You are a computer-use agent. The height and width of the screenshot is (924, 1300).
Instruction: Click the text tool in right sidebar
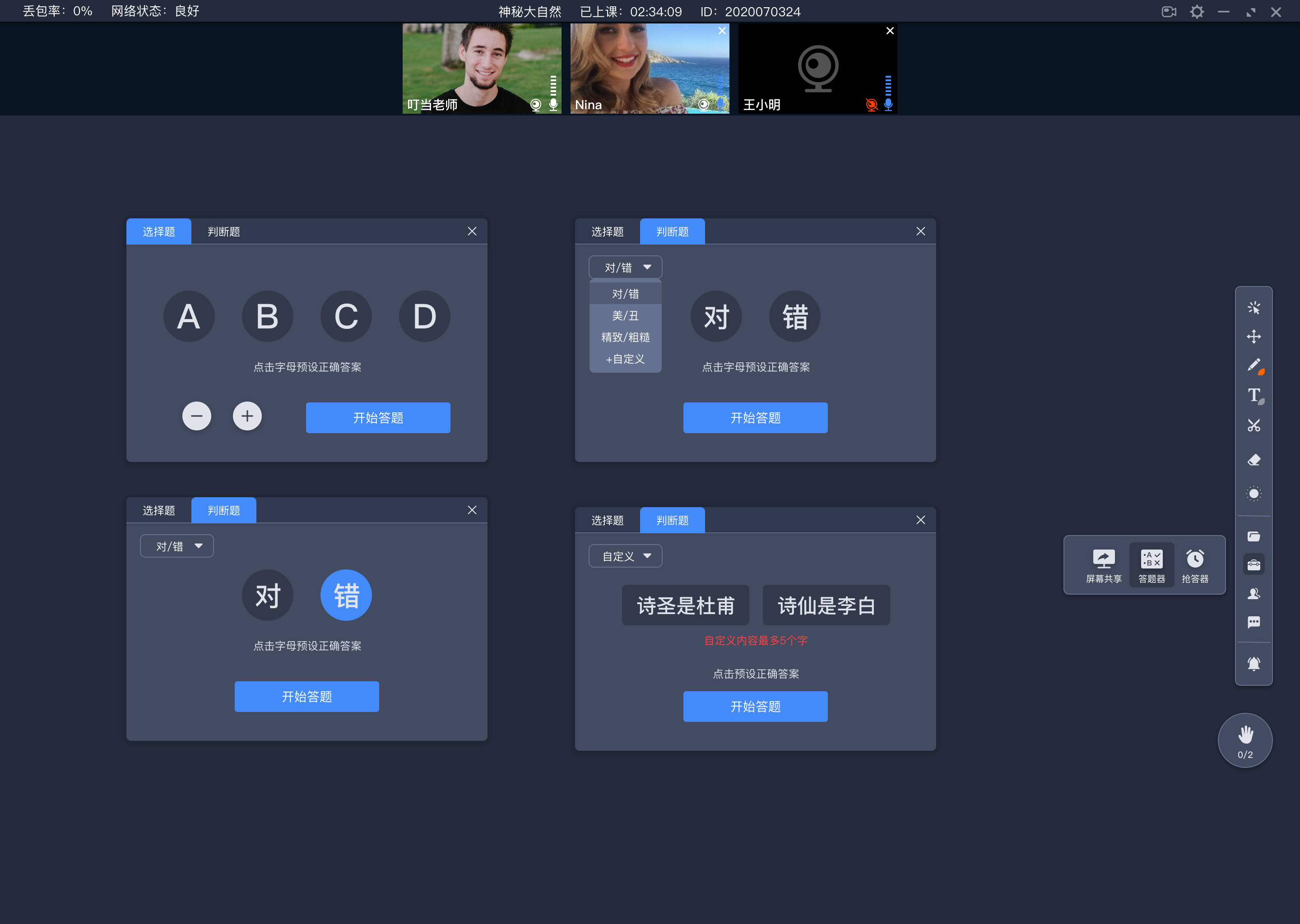coord(1254,394)
